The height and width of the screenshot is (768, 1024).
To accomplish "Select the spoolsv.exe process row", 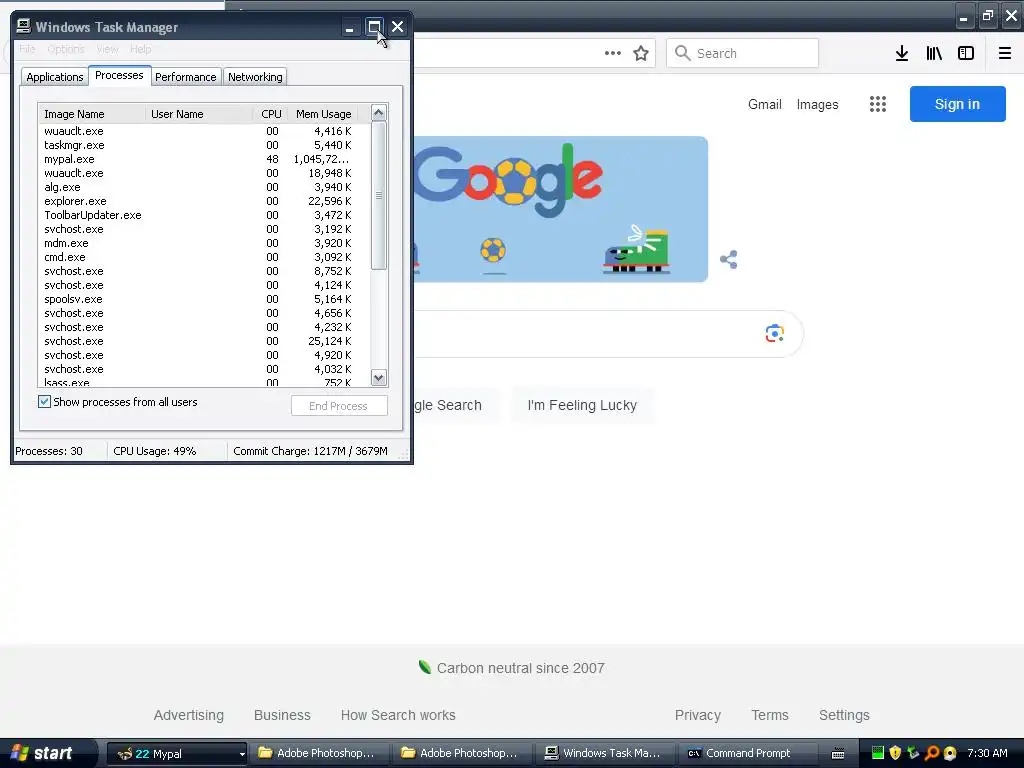I will (204, 299).
